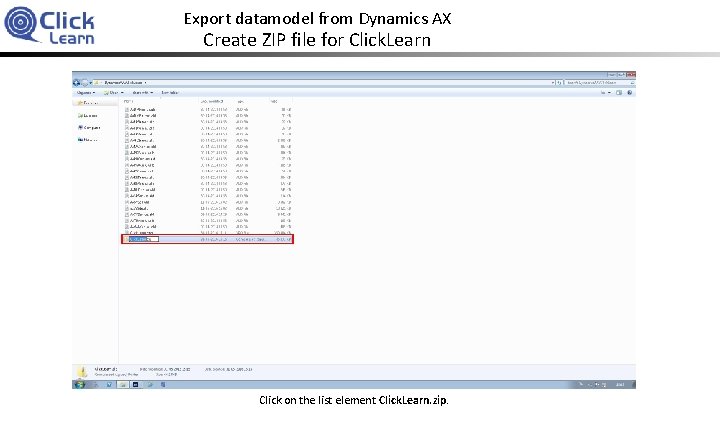
Task: Select Libraries in the navigation pane
Action: (x=88, y=116)
